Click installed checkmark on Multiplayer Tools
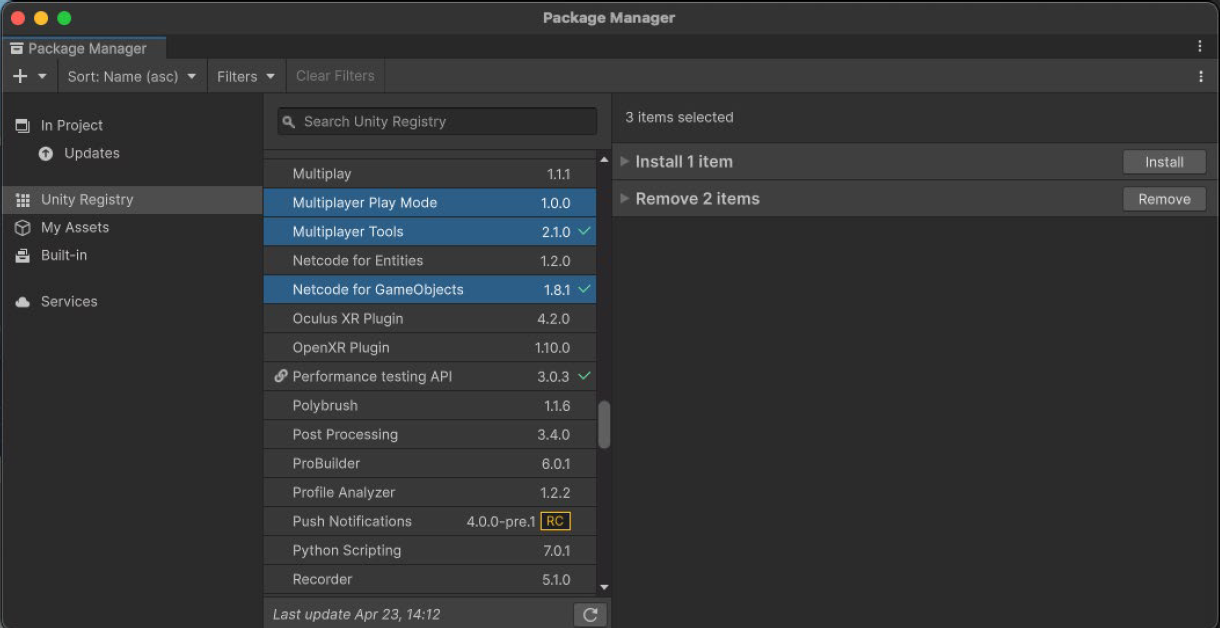This screenshot has width=1223, height=628. pos(585,231)
